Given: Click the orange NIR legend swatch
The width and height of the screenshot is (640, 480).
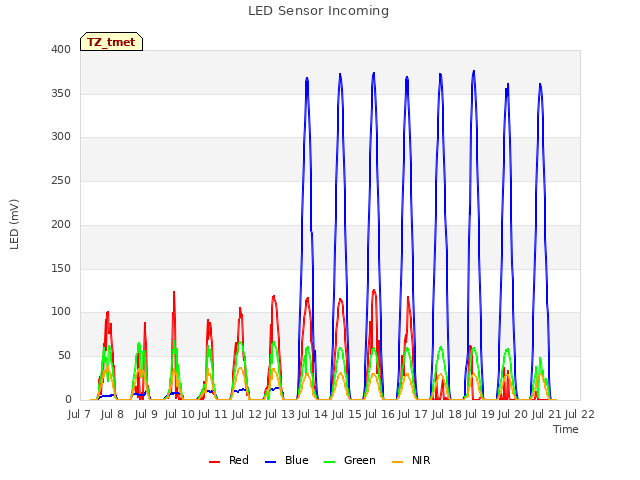Looking at the screenshot, I should tap(397, 462).
